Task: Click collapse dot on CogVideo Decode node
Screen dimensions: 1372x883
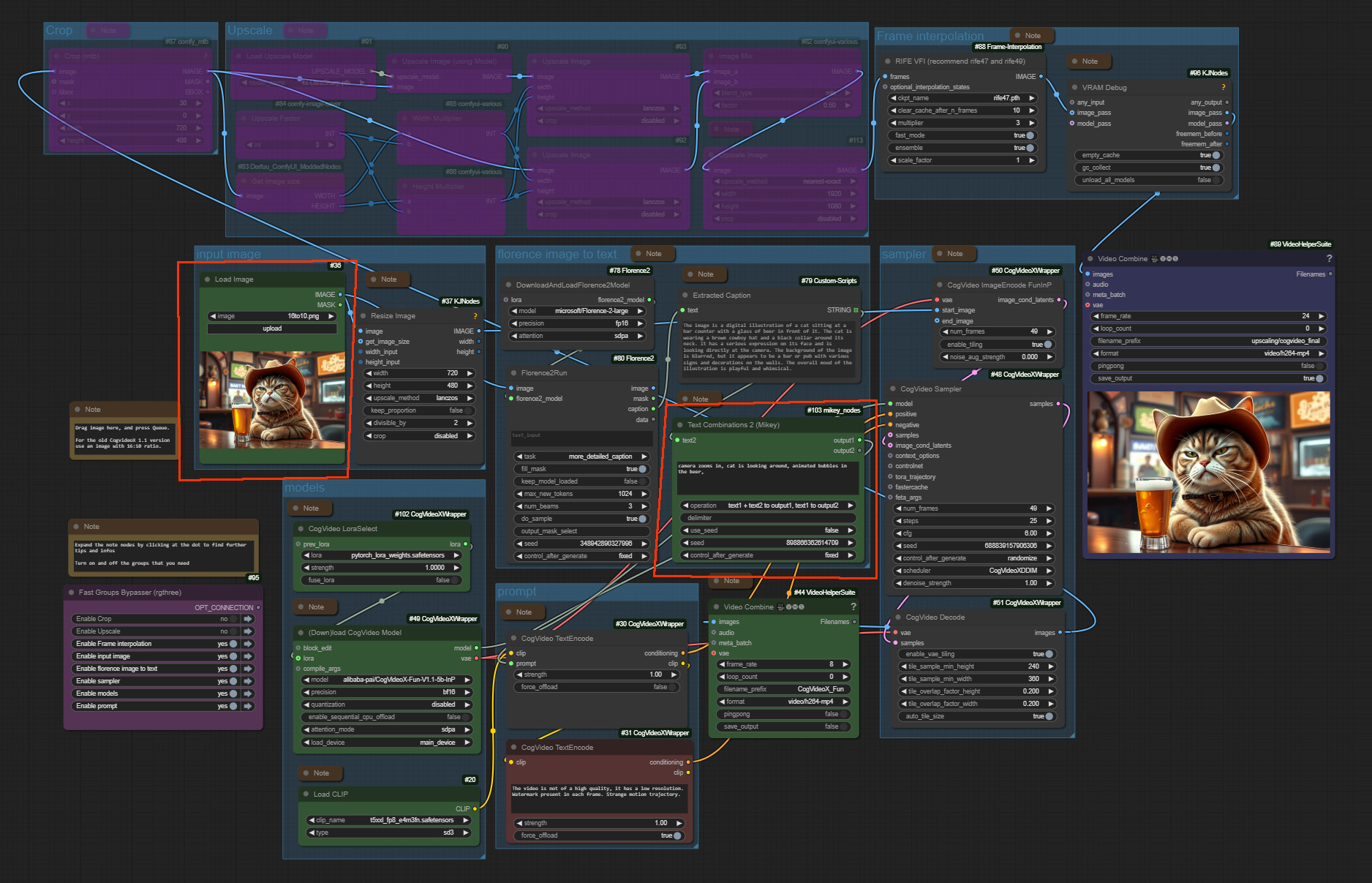Action: (898, 617)
